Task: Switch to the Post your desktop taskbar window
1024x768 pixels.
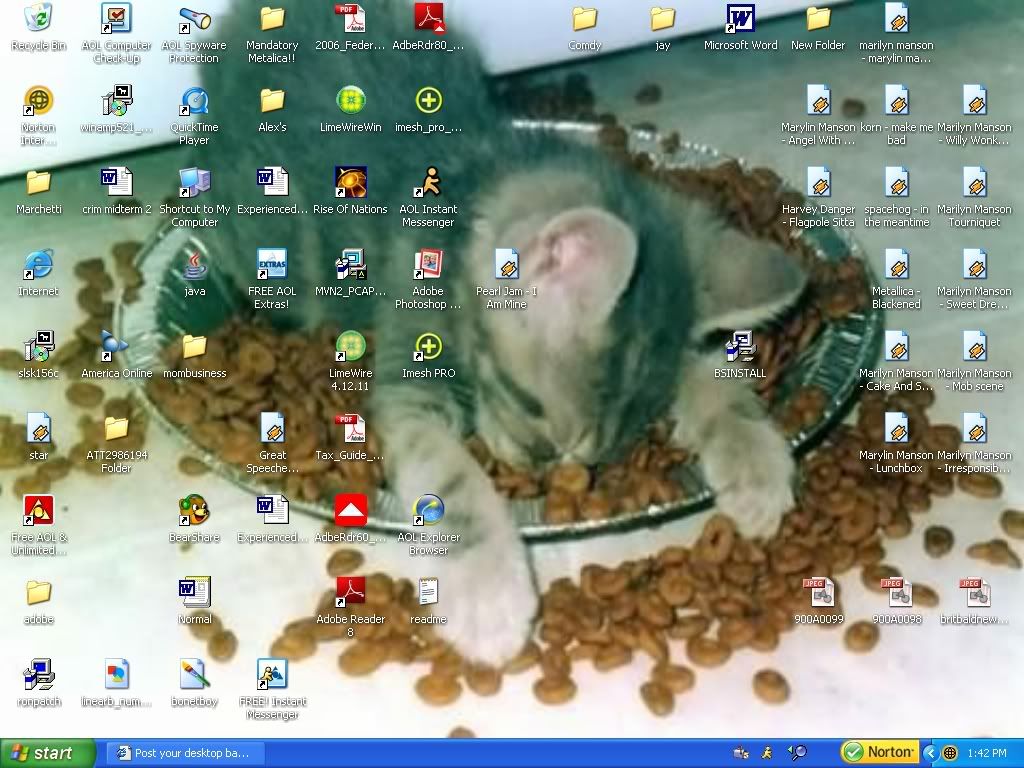Action: coord(184,753)
